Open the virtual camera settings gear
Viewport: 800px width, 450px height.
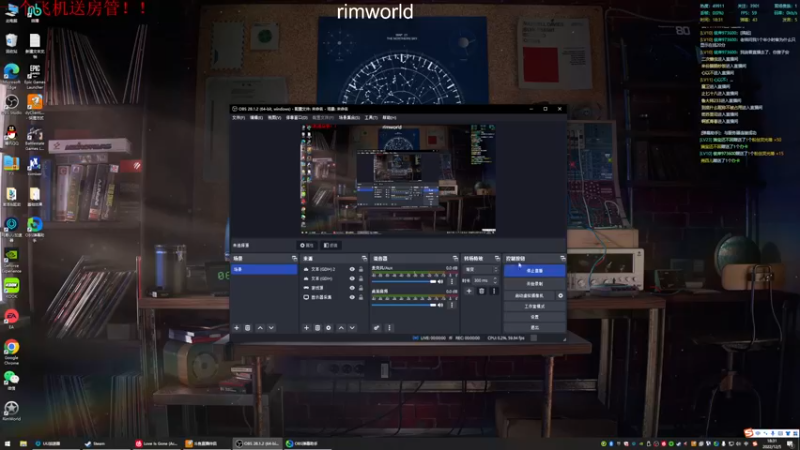(560, 295)
